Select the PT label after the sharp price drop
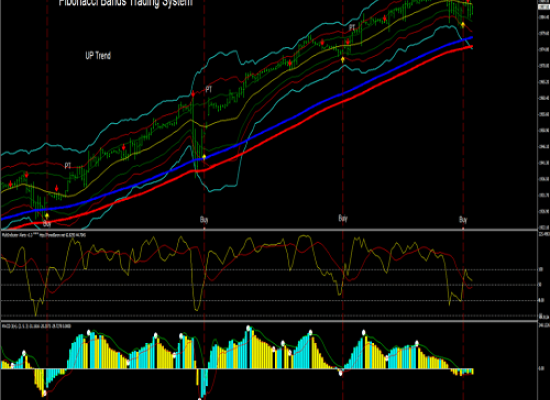 [209, 90]
